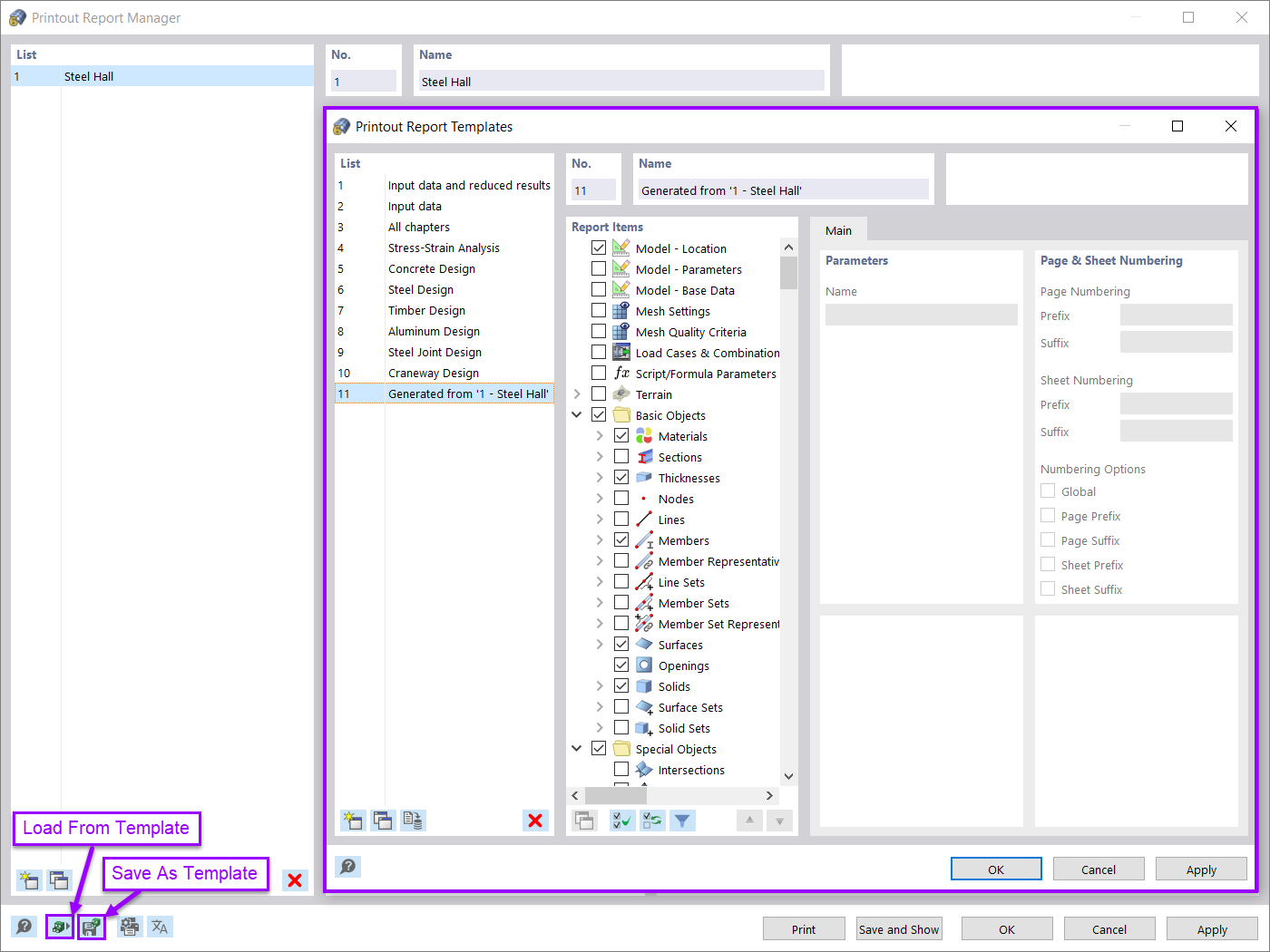
Task: Click Report Items horizontal scrollbar thumb
Action: (x=615, y=795)
